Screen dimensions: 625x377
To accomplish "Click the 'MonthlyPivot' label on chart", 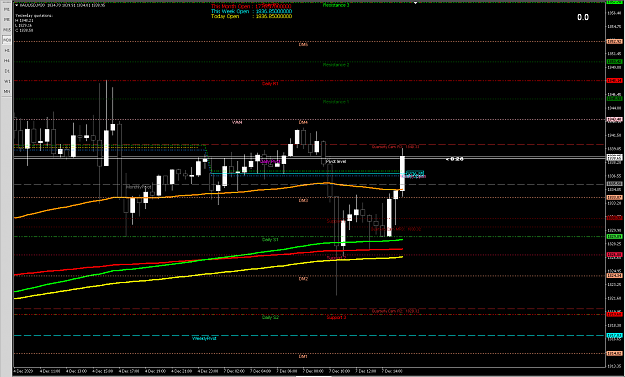I will point(139,187).
